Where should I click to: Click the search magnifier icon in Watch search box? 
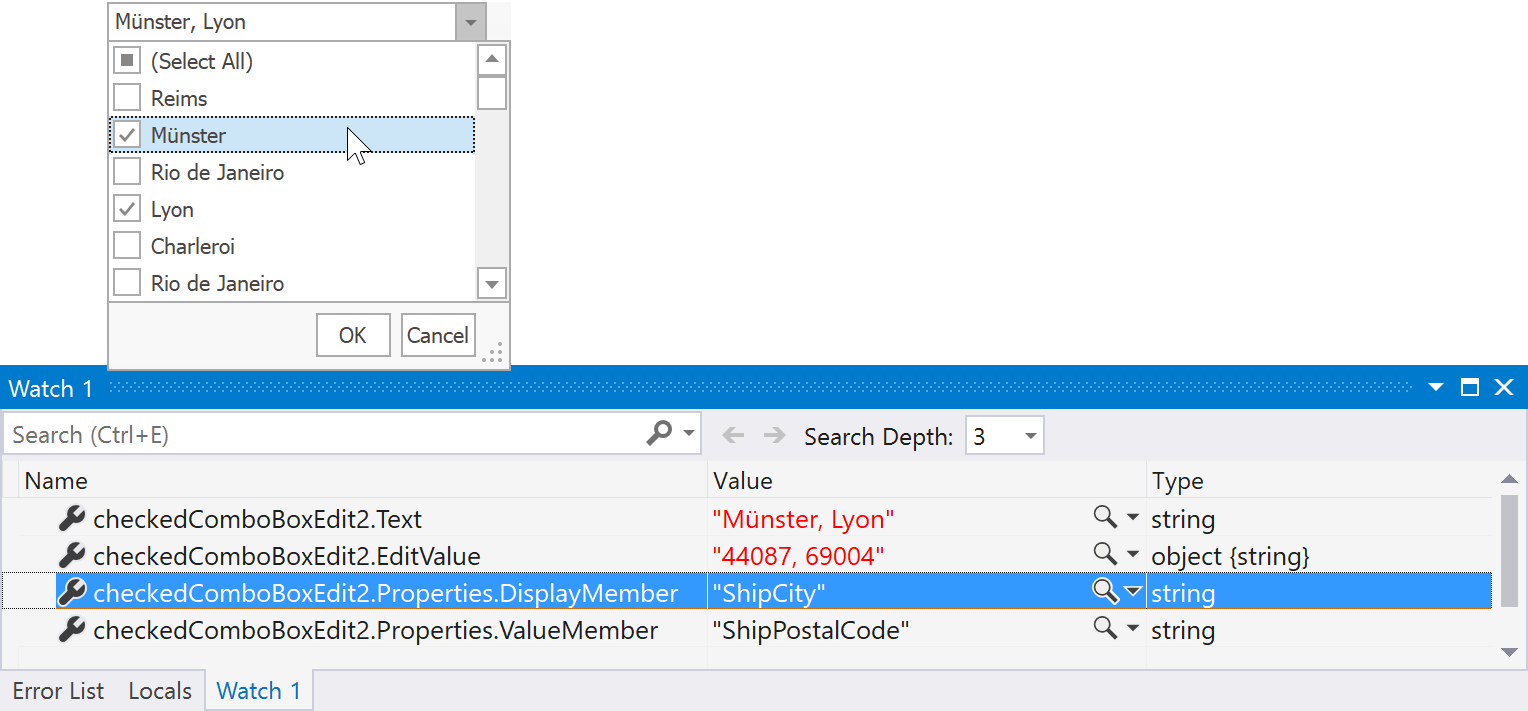coord(659,434)
